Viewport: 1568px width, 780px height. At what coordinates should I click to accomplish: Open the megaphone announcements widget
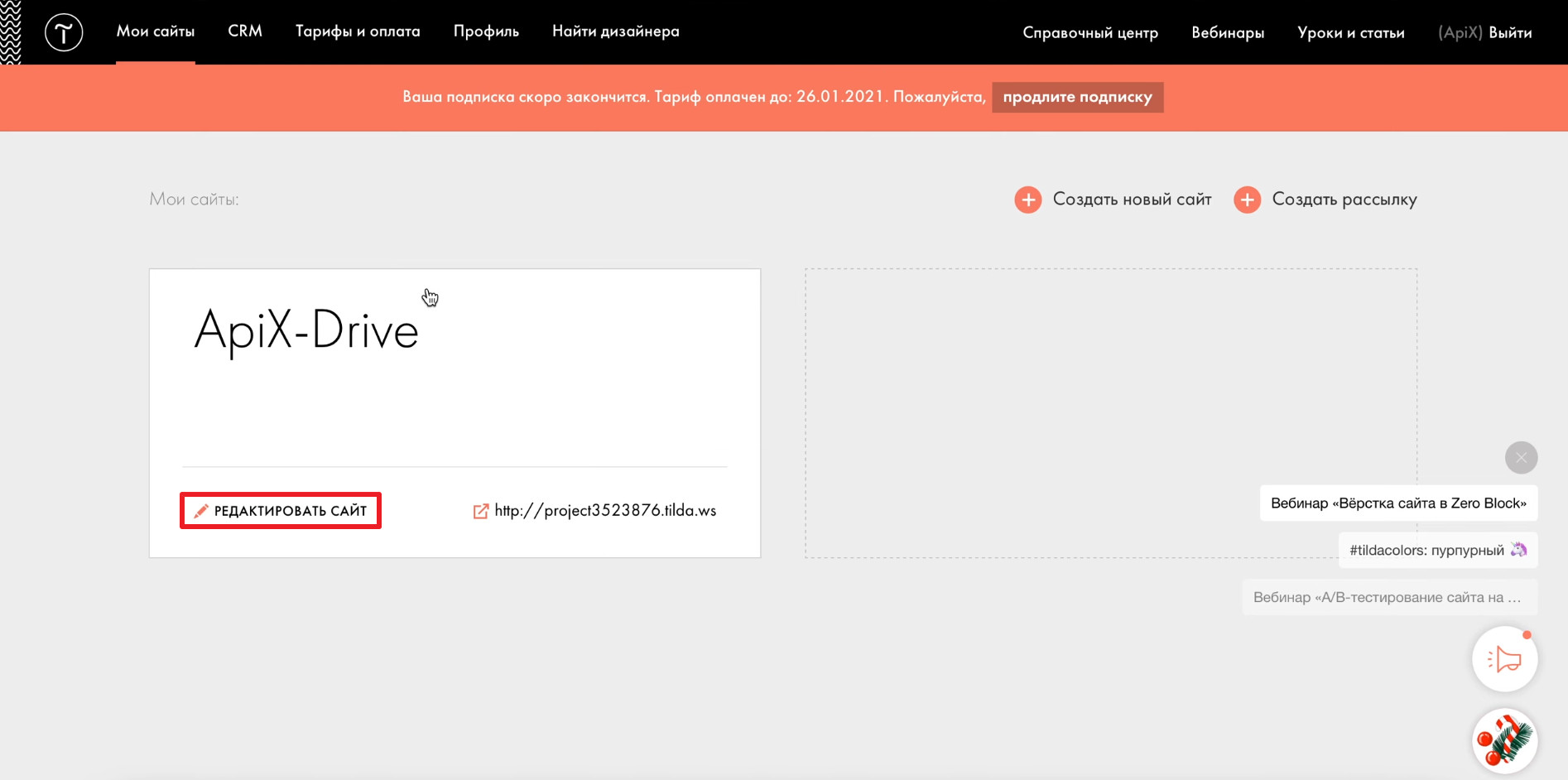point(1504,659)
